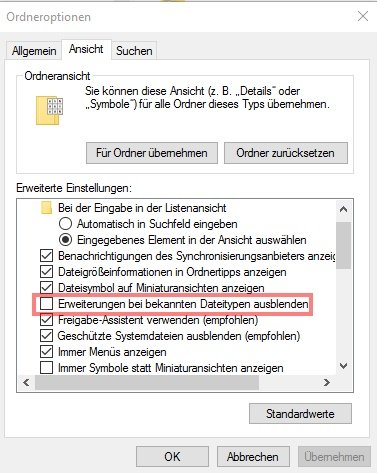Toggle Dateisymbol auf Miniaturansichten anzeigen

pyautogui.click(x=46, y=288)
